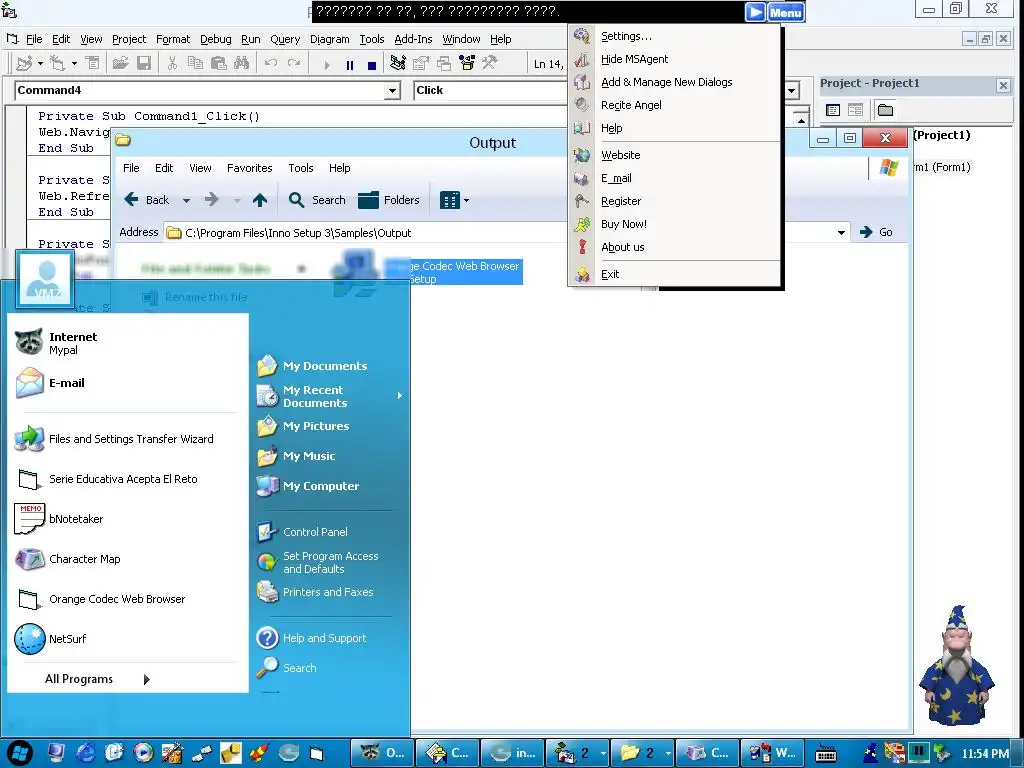Start the program with the Run arrow

click(x=327, y=65)
